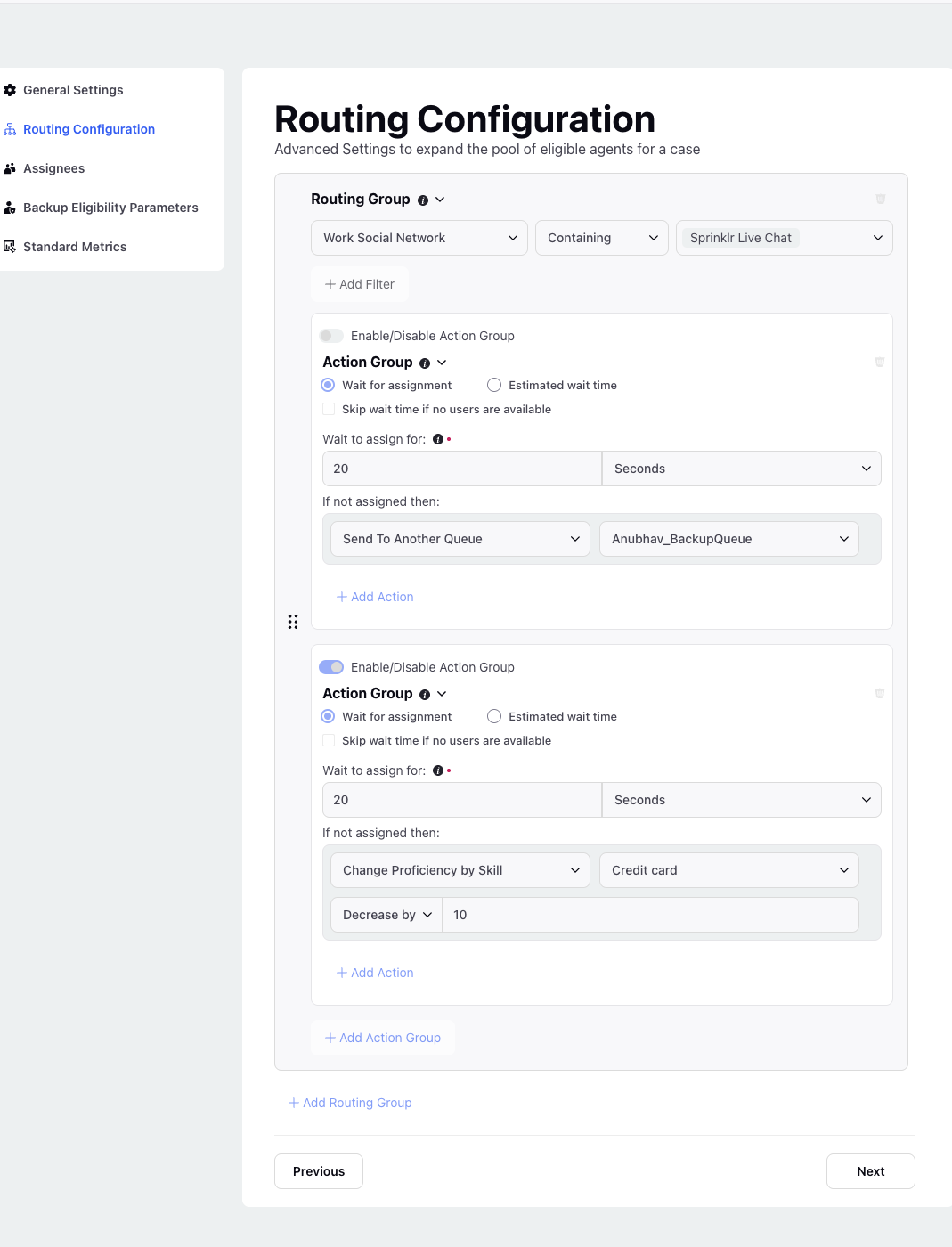Viewport: 952px width, 1247px height.
Task: Open the Anubhav_BackupQueue dropdown
Action: (729, 539)
